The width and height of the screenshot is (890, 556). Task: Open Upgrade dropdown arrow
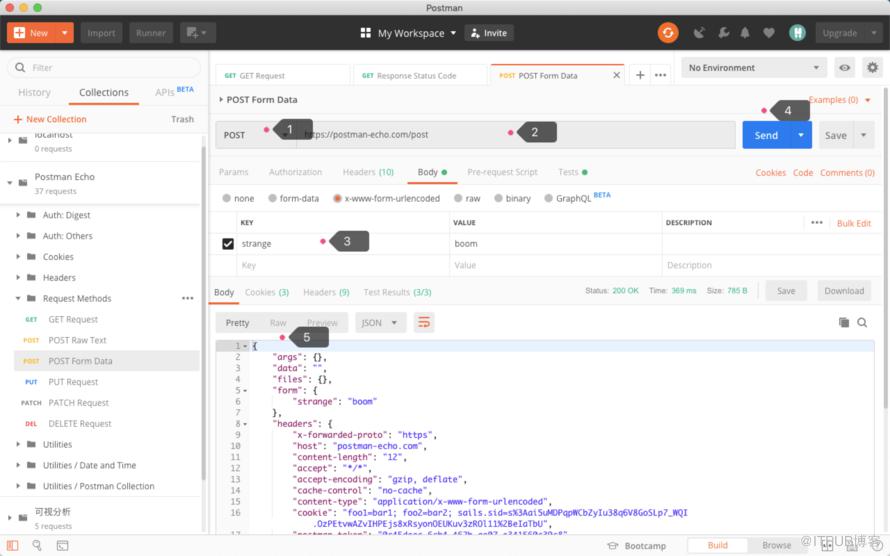pyautogui.click(x=874, y=33)
